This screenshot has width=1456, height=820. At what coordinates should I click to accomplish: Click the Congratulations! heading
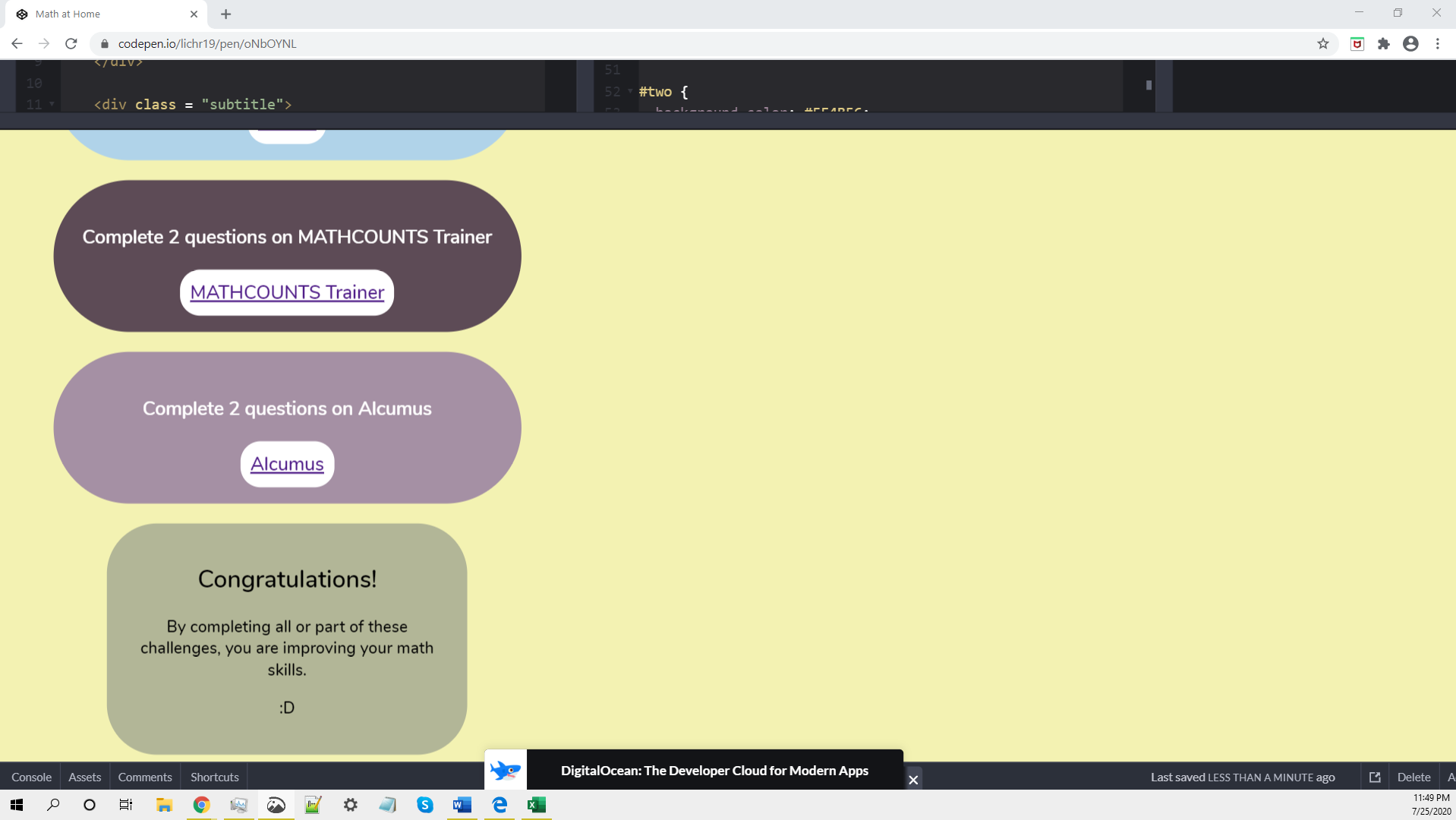pyautogui.click(x=287, y=579)
